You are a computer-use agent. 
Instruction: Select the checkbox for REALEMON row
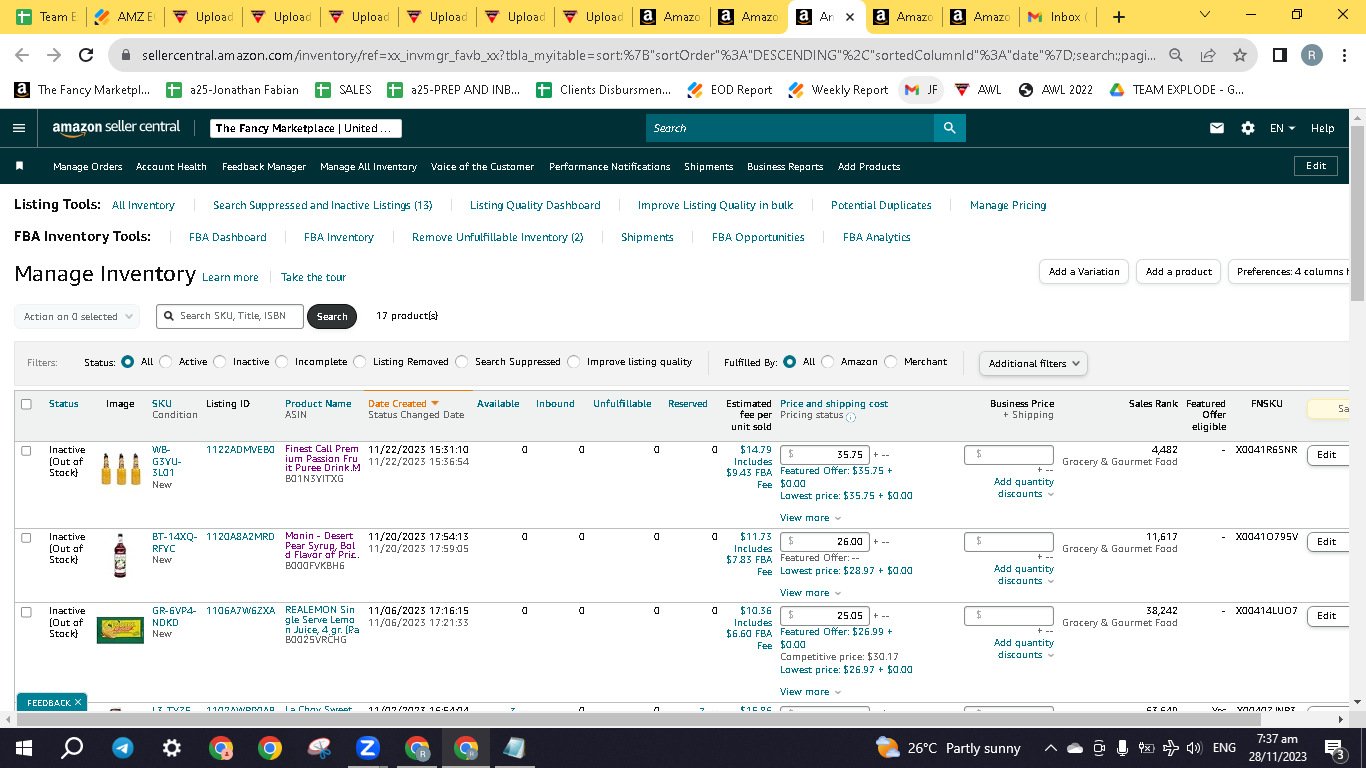[x=26, y=612]
